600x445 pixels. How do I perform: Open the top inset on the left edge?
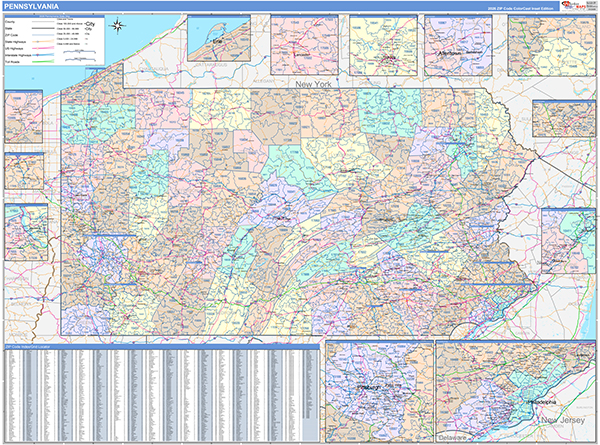(x=23, y=117)
